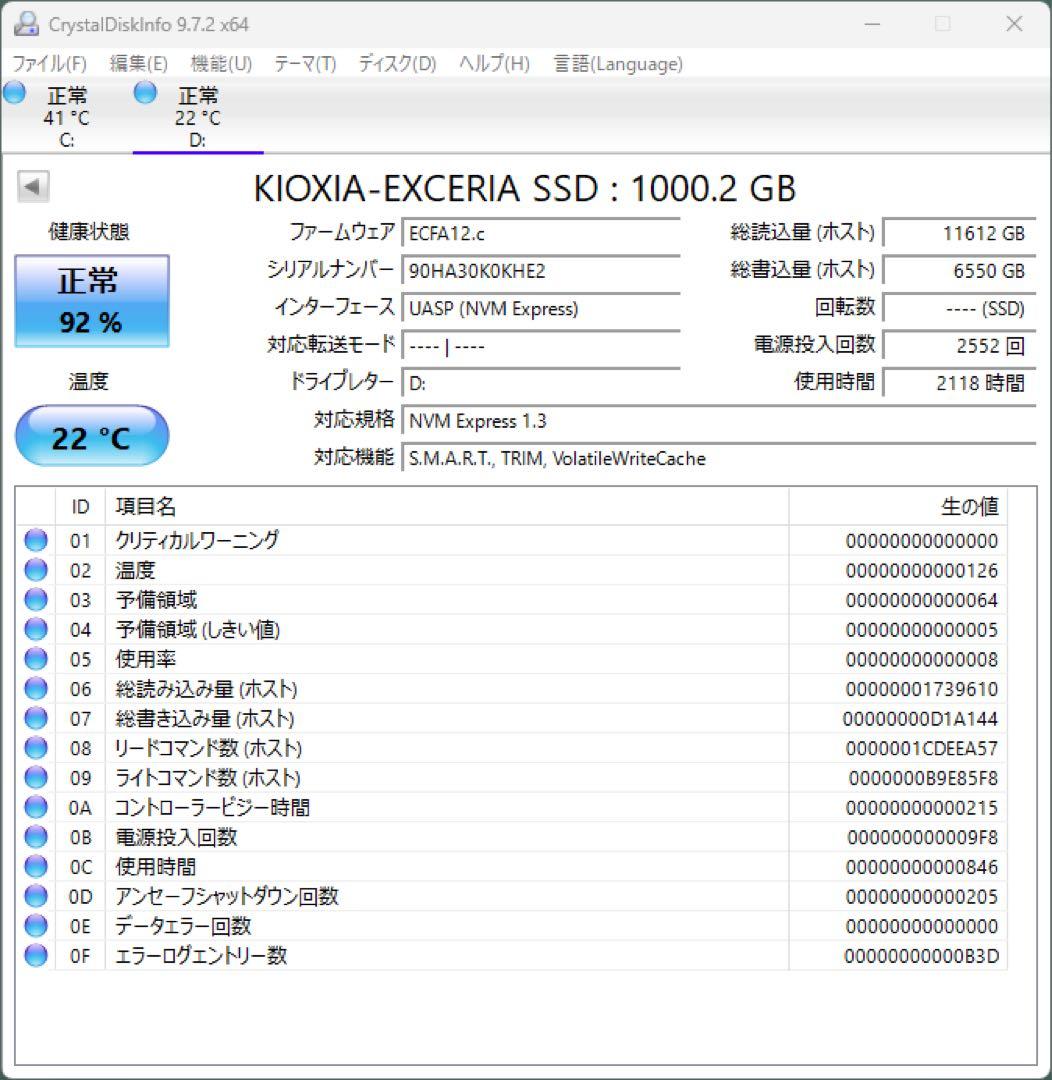Open the 言語(Language) menu

pos(616,63)
